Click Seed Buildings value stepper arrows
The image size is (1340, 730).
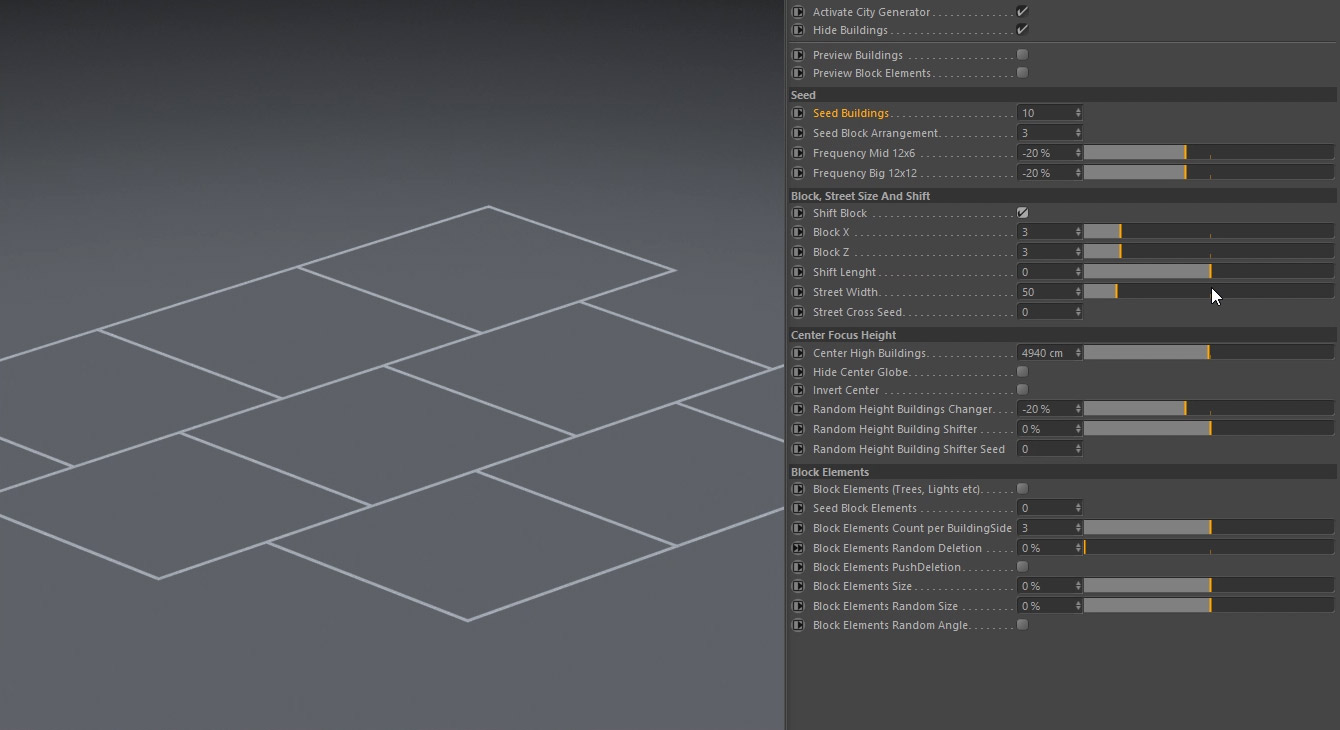click(1078, 113)
